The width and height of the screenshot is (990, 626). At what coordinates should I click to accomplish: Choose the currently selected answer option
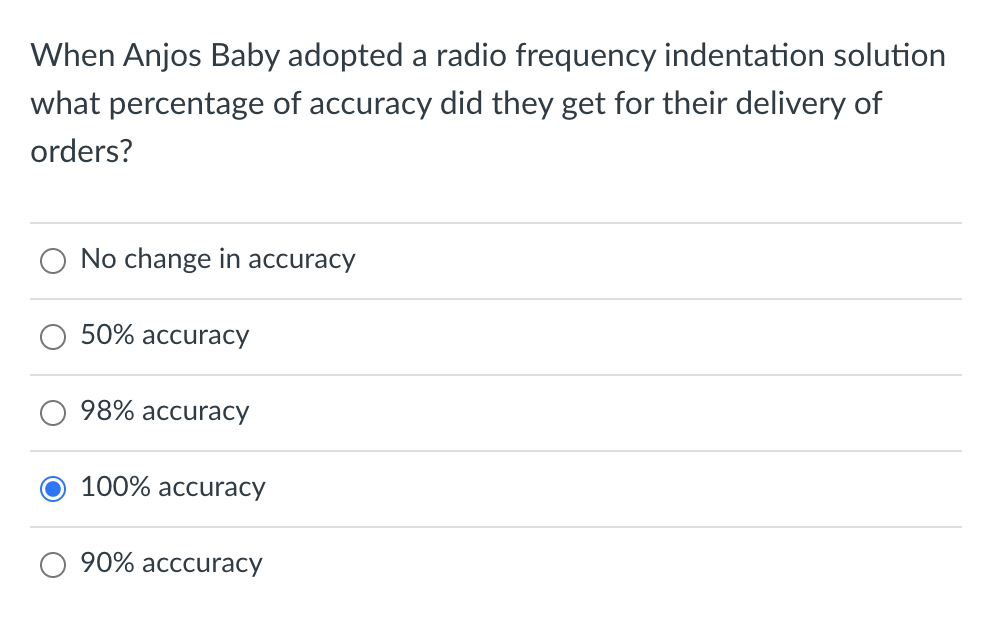click(53, 488)
